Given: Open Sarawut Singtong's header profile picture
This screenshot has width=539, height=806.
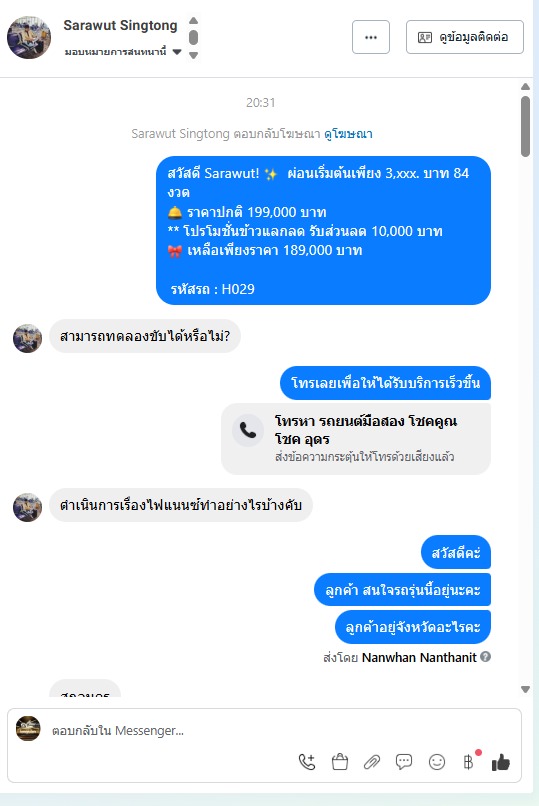Looking at the screenshot, I should [x=29, y=38].
